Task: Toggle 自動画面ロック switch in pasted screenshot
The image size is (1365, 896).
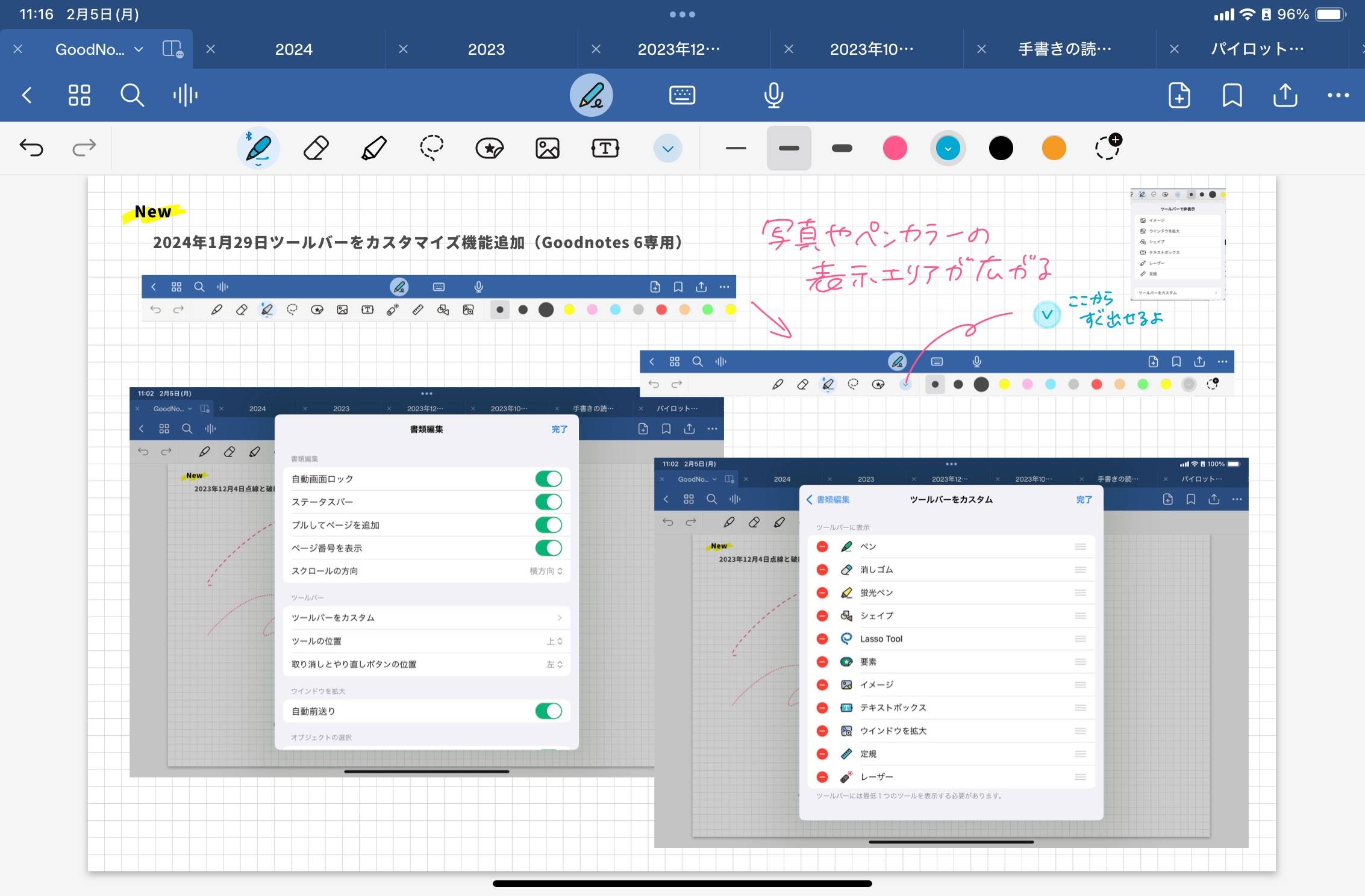Action: 548,479
